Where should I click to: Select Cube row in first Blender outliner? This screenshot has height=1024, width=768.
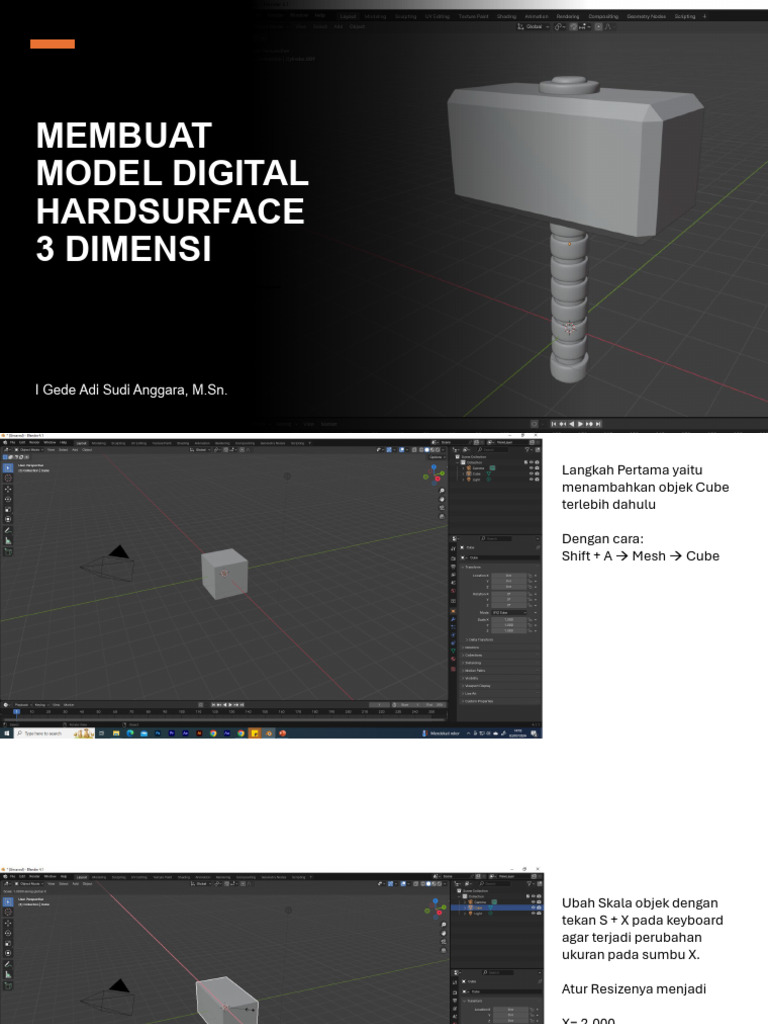point(496,473)
